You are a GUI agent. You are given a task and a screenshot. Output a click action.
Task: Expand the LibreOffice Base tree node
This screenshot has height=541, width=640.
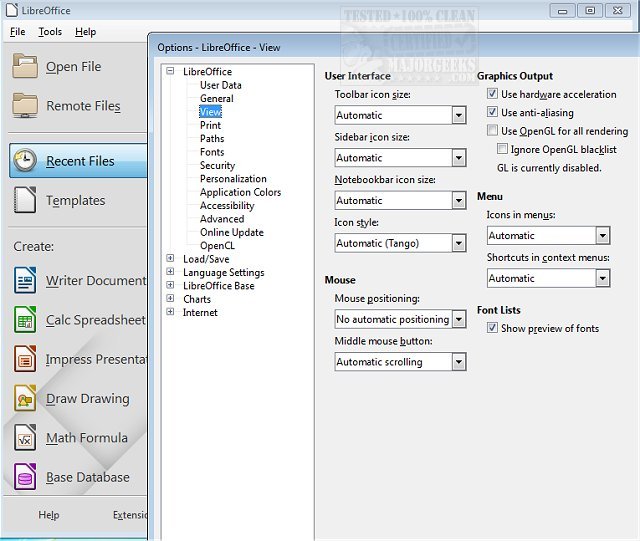170,285
